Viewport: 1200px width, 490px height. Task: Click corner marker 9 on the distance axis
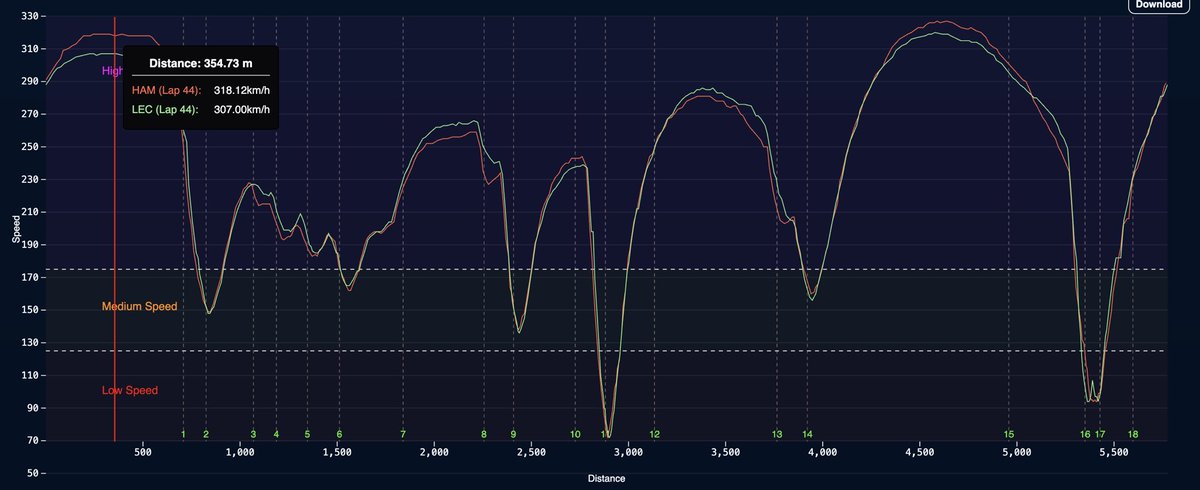(x=513, y=435)
